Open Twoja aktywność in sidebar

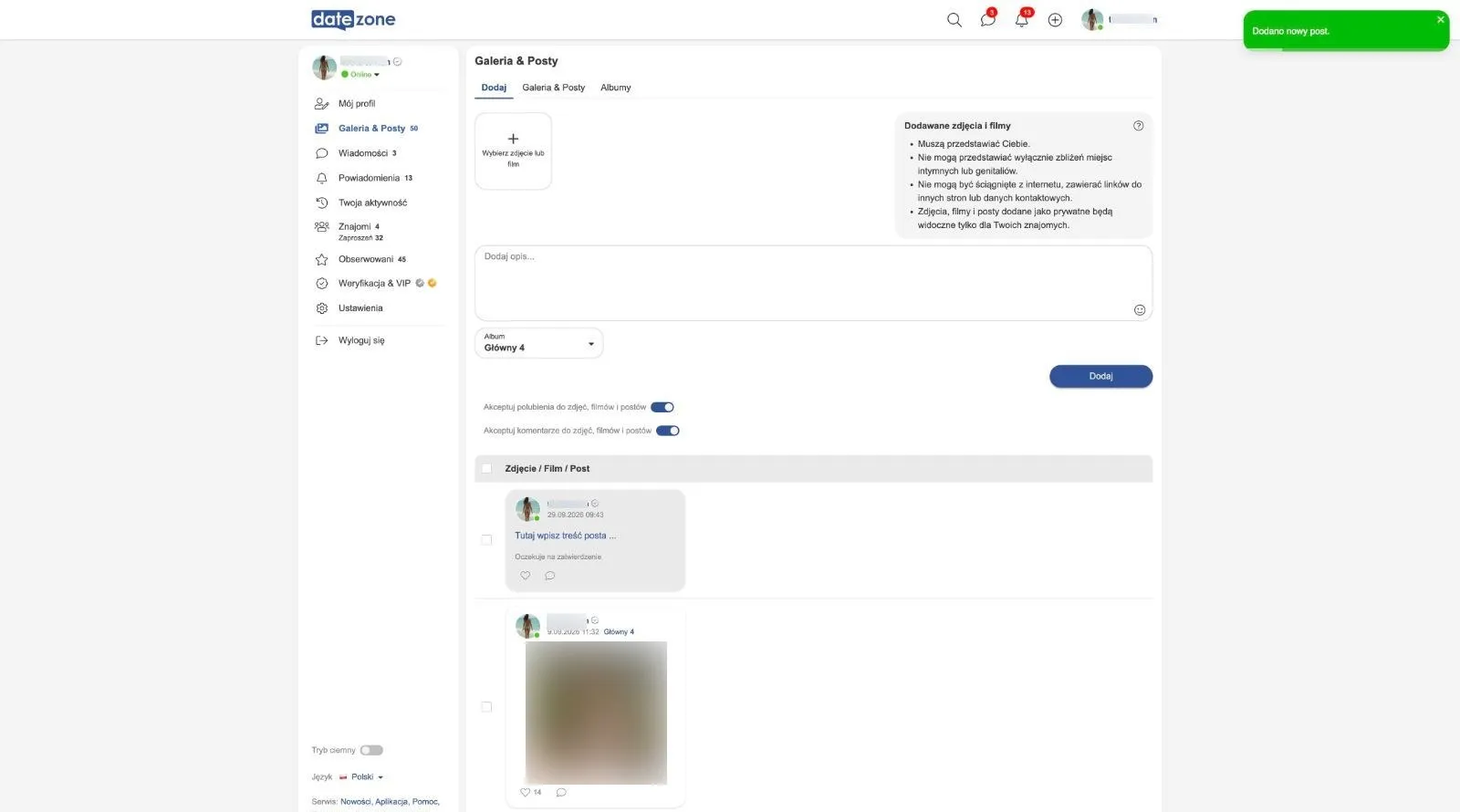(x=372, y=203)
